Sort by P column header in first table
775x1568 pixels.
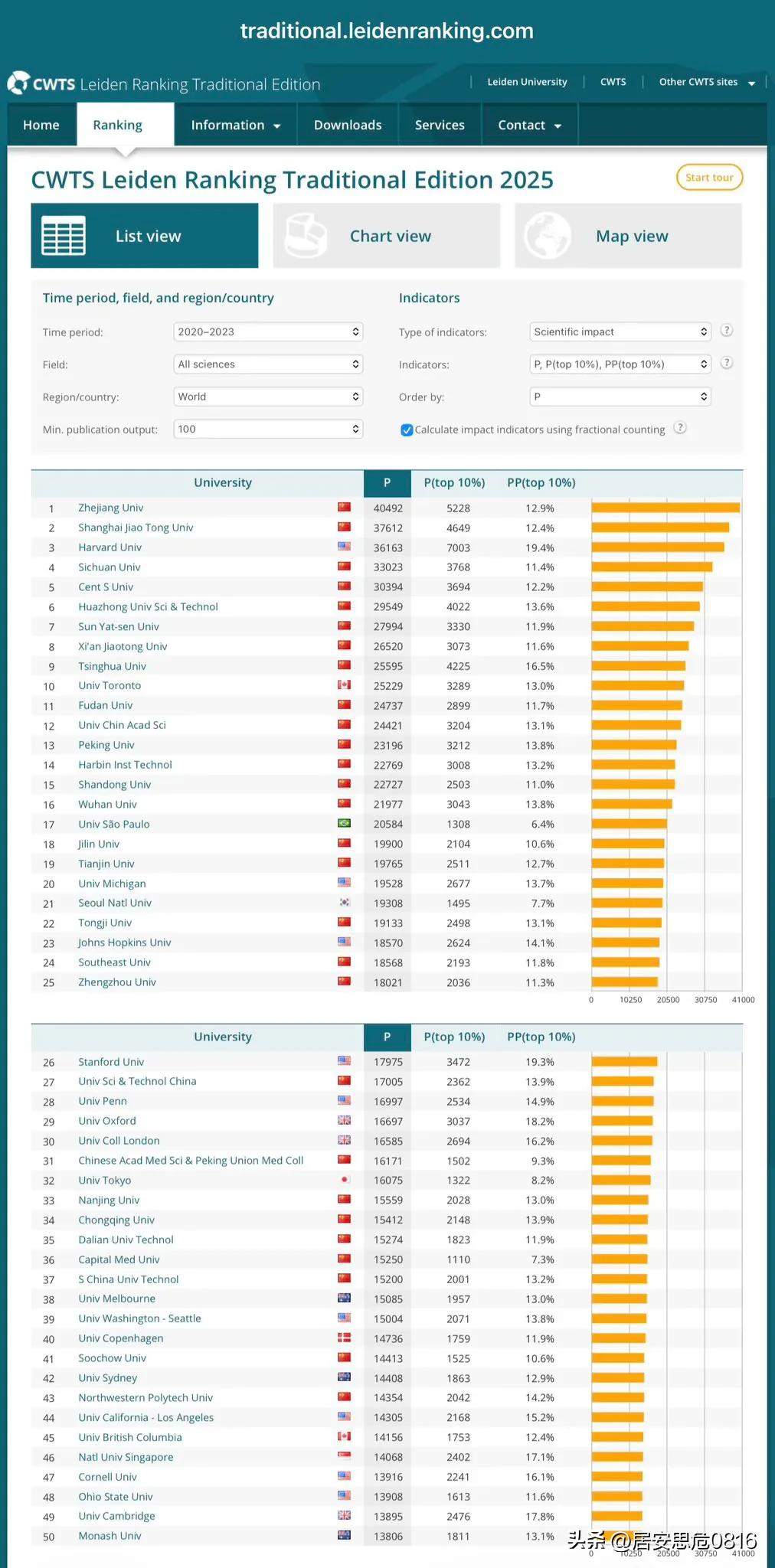(x=387, y=482)
